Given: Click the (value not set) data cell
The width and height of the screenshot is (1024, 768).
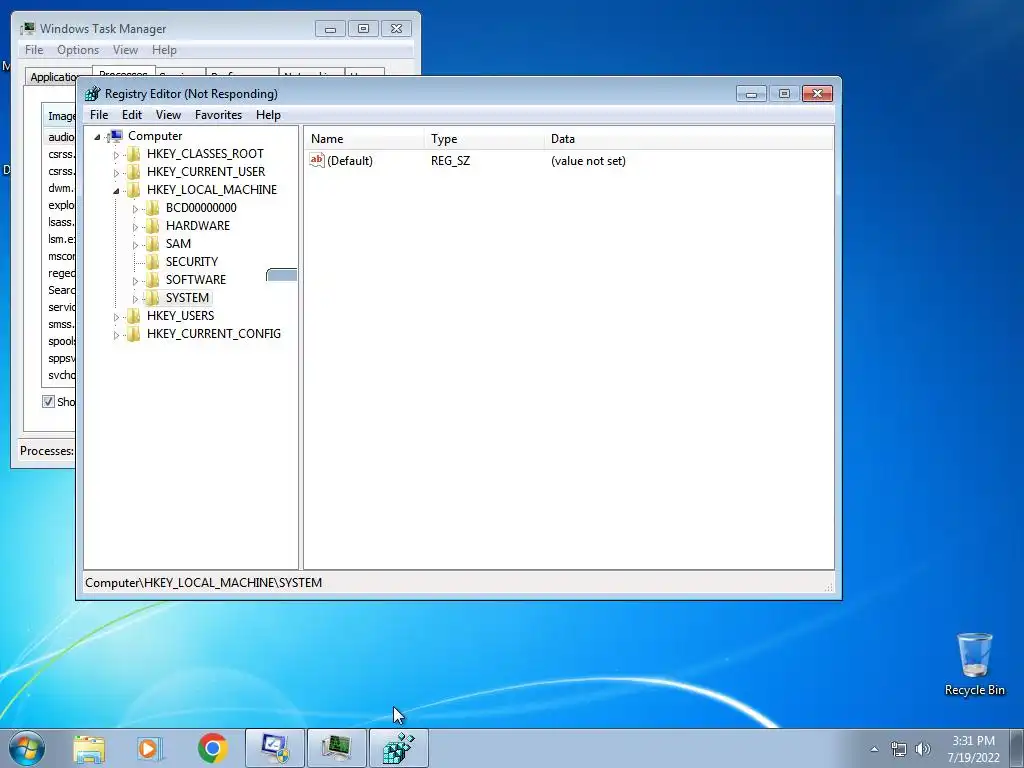Looking at the screenshot, I should click(588, 161).
